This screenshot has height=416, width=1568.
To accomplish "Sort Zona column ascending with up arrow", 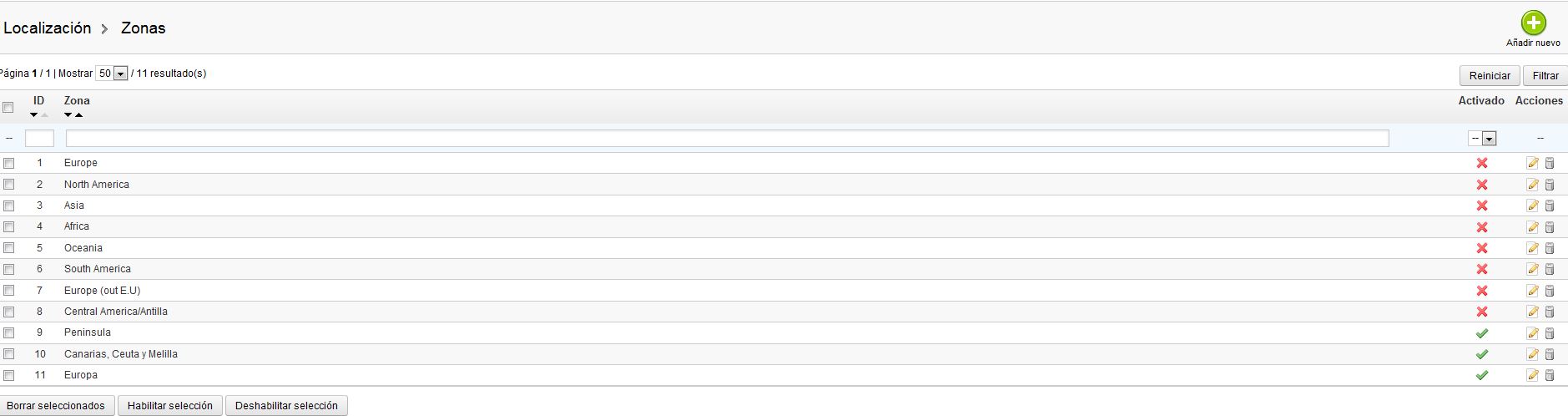I will click(78, 115).
